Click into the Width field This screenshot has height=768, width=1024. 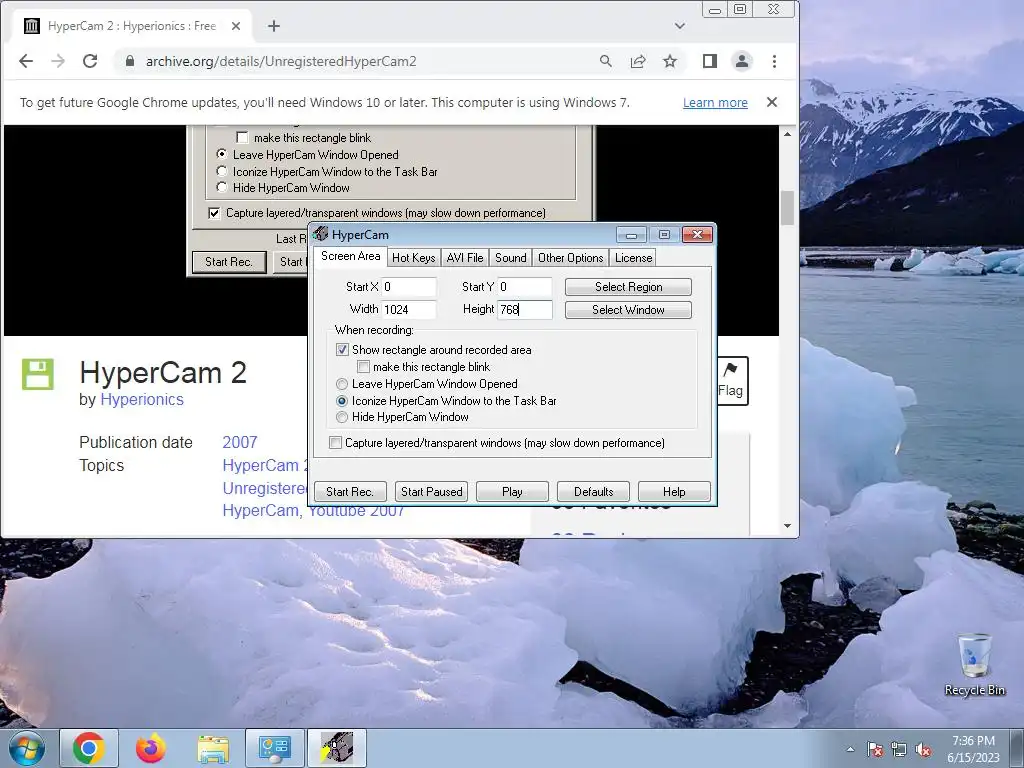click(409, 310)
